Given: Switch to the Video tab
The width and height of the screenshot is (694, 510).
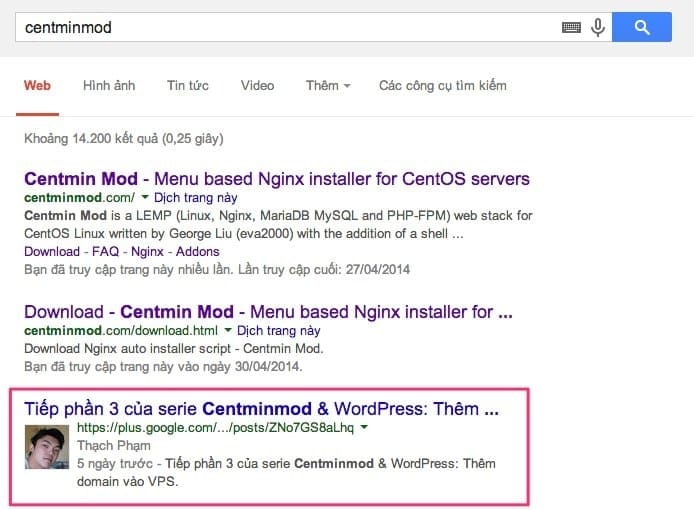Looking at the screenshot, I should pyautogui.click(x=257, y=85).
